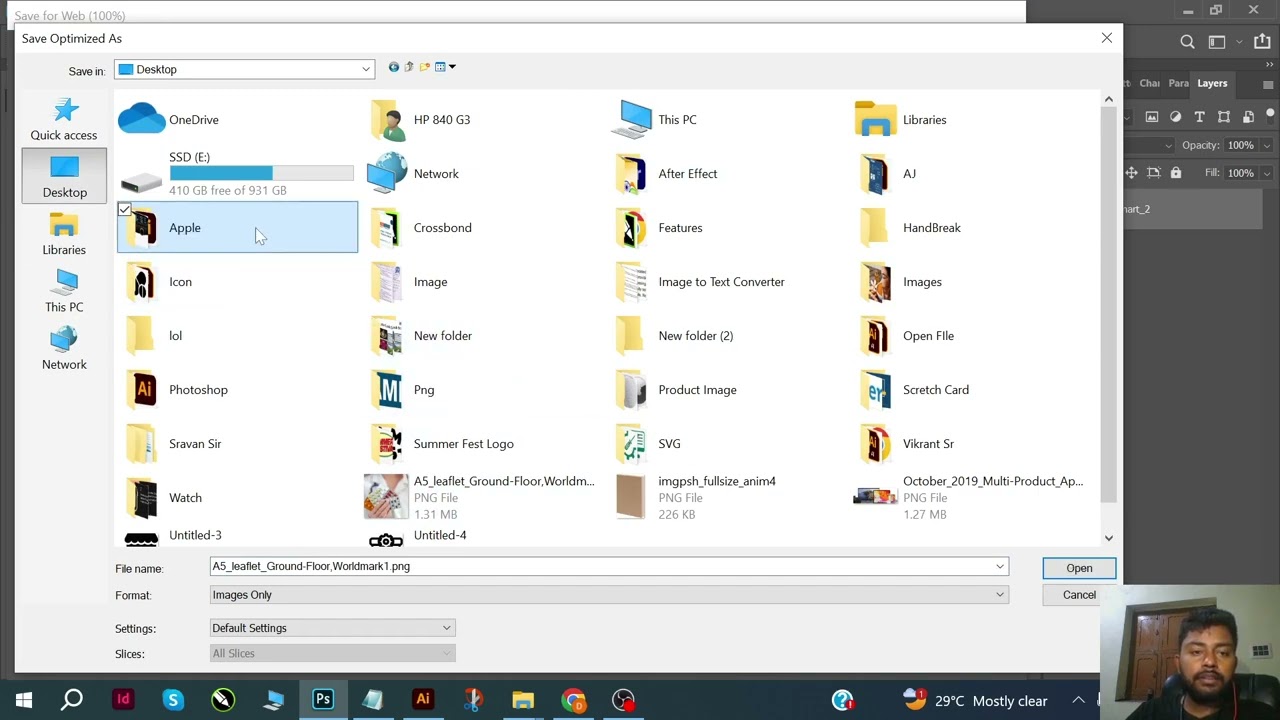The image size is (1280, 720).
Task: Select the imgpsh_fullsize_anim4 PNG file
Action: (x=695, y=498)
